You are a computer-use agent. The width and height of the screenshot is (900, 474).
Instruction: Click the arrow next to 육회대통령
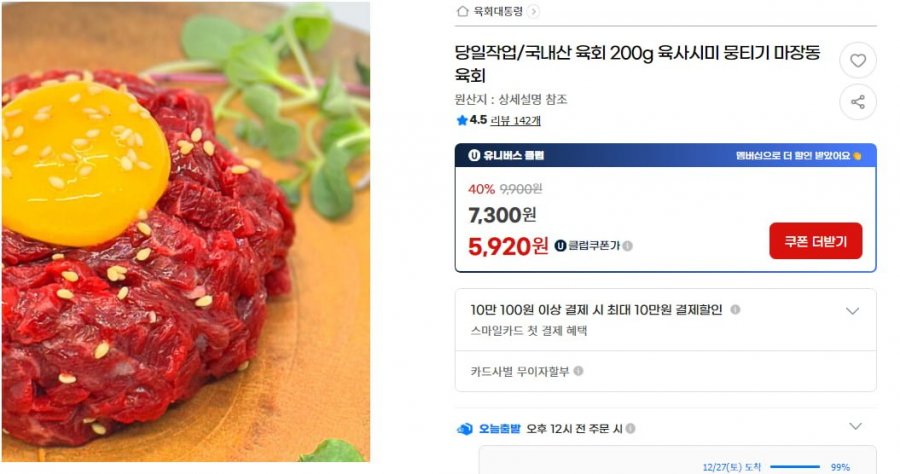click(x=533, y=11)
